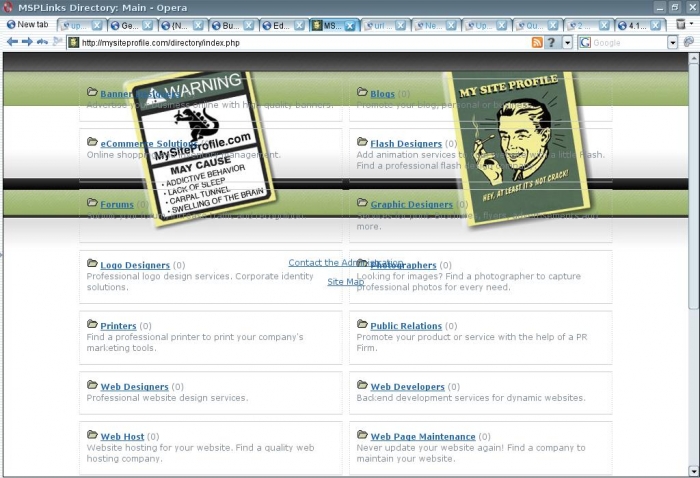Image resolution: width=700 pixels, height=478 pixels.
Task: Click the question mark icon in address bar
Action: [x=553, y=42]
